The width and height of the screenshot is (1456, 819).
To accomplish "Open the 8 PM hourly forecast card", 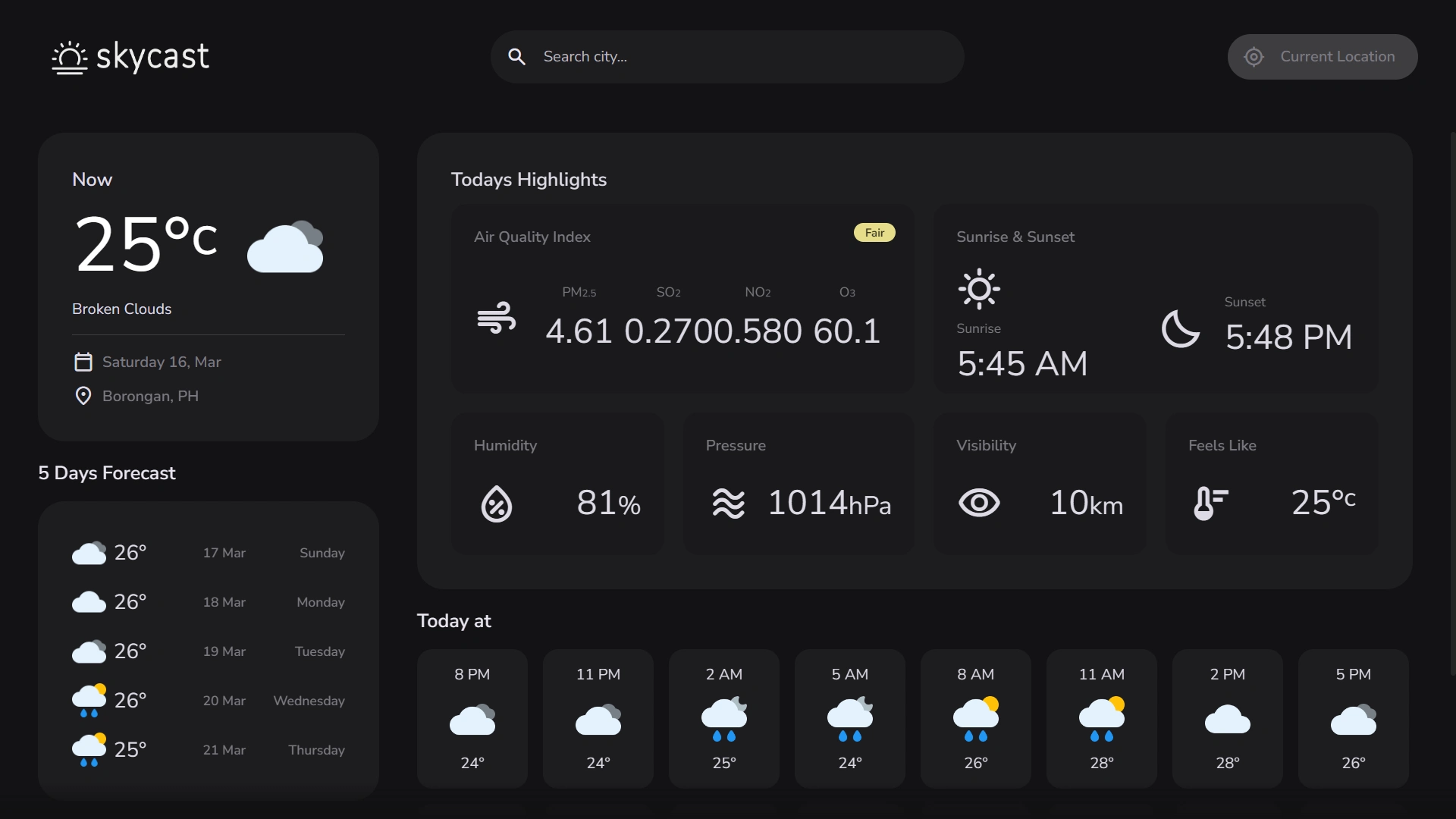I will click(472, 717).
